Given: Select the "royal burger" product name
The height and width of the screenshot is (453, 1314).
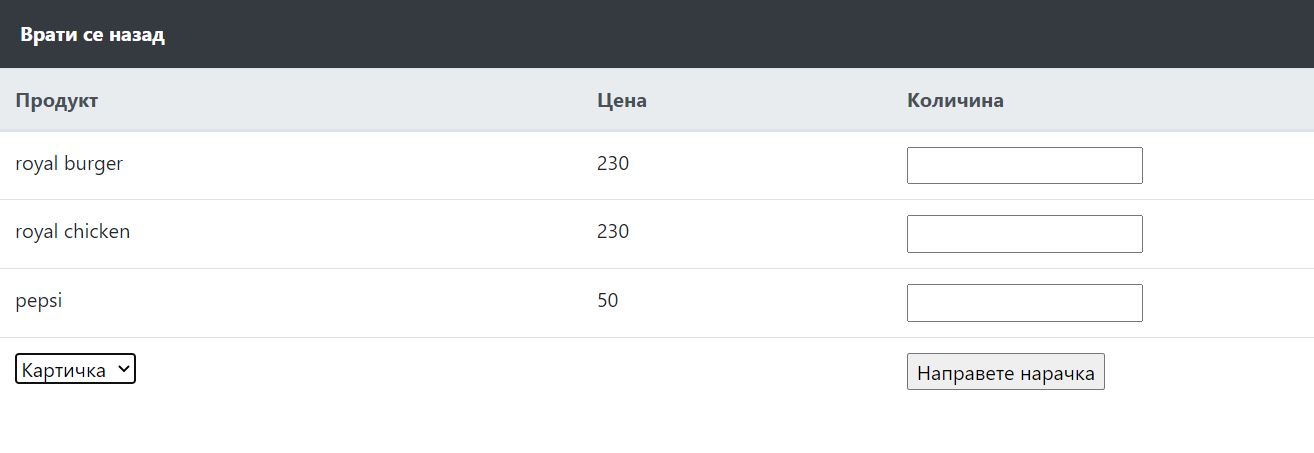Looking at the screenshot, I should 69,163.
